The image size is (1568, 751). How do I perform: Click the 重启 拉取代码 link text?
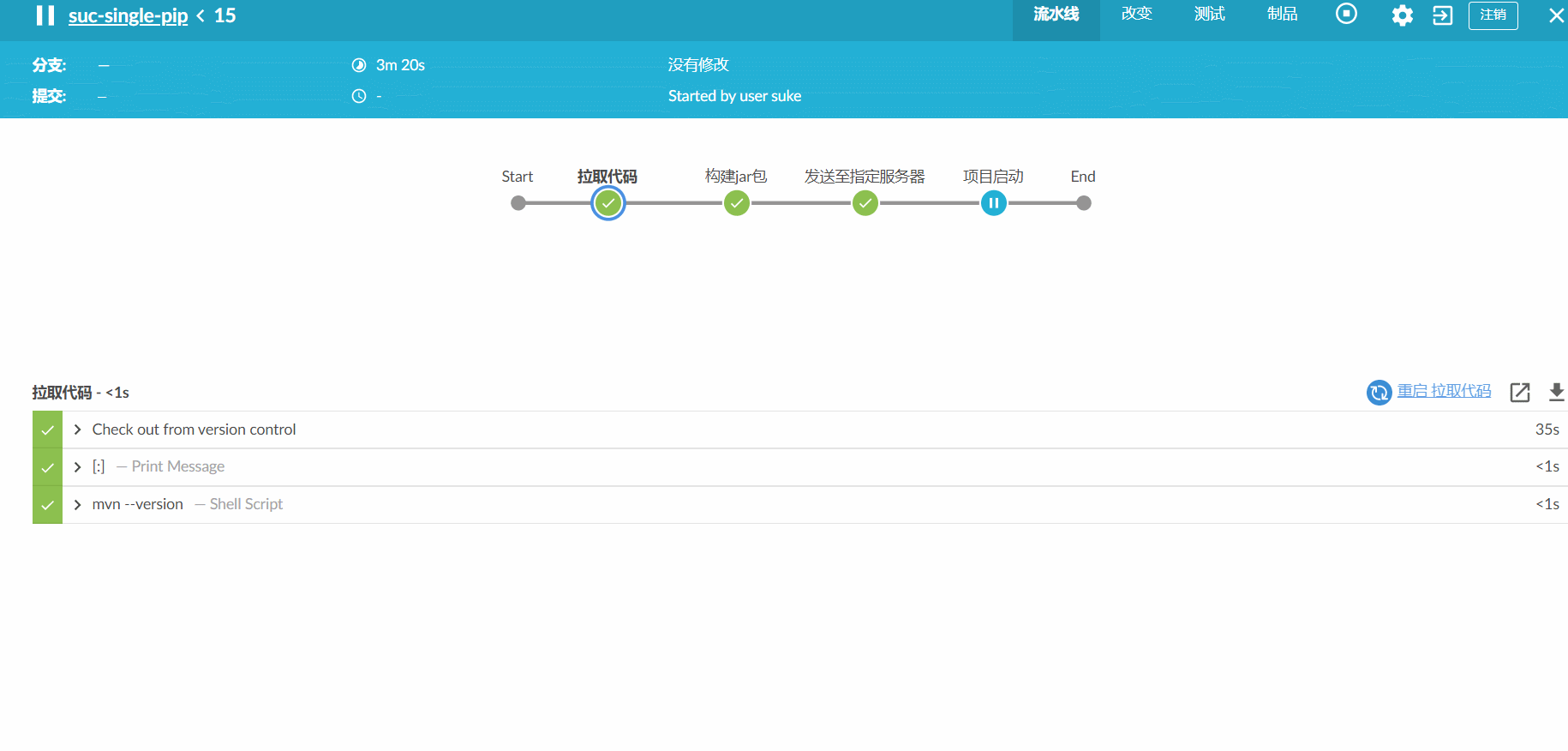[x=1444, y=391]
